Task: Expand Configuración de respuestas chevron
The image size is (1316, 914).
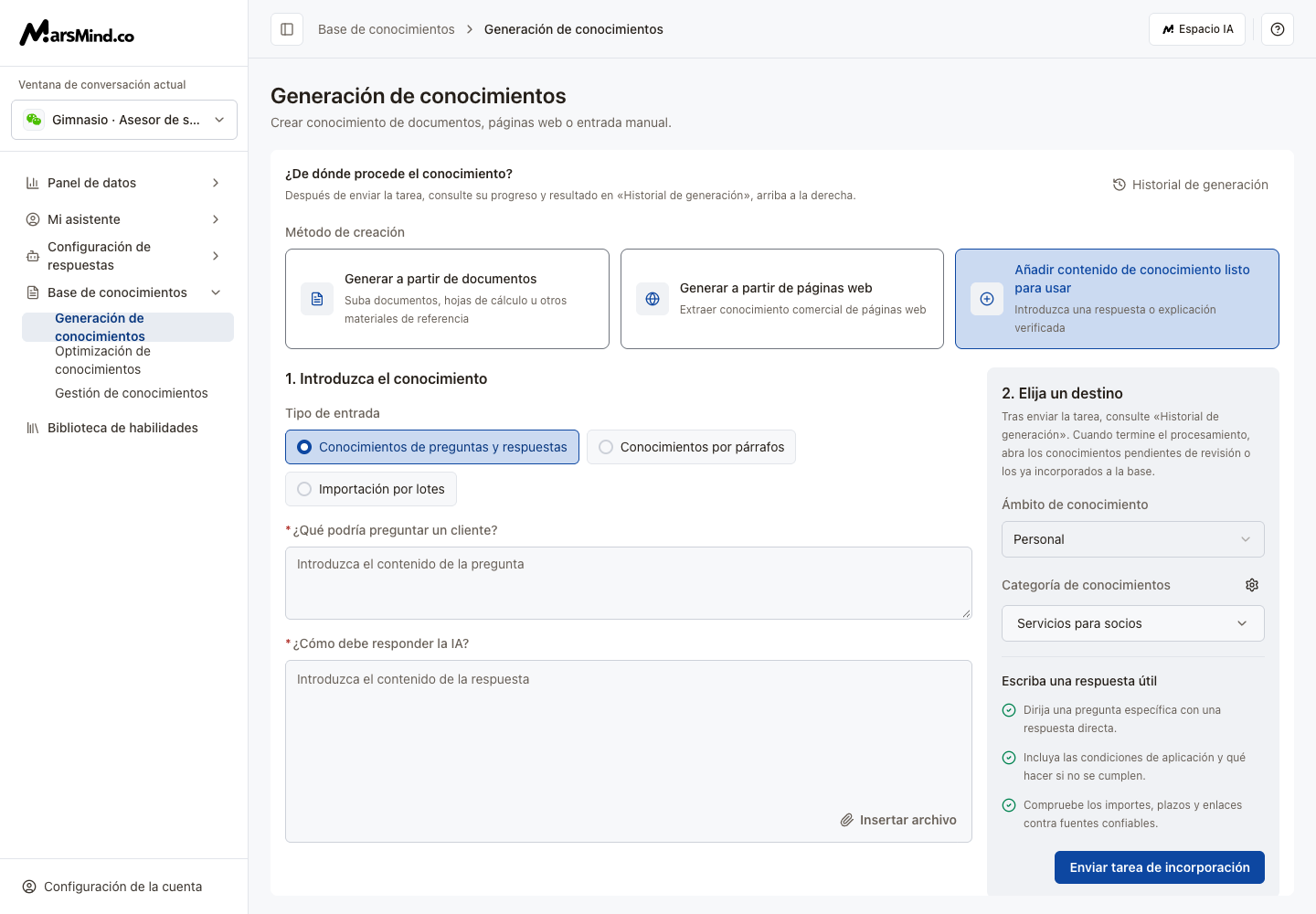Action: 216,256
